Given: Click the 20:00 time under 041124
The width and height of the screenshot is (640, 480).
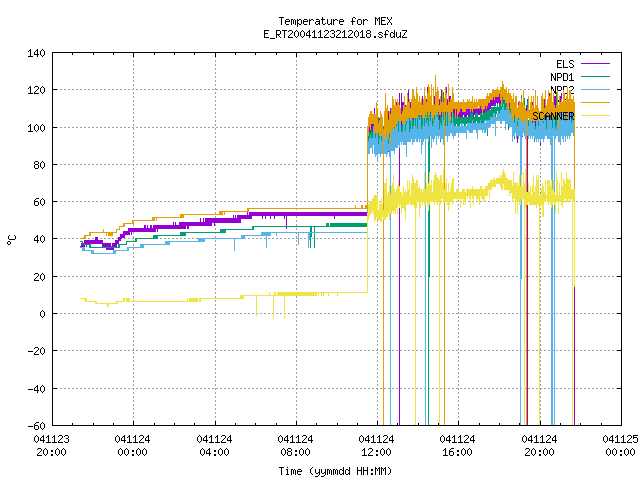Looking at the screenshot, I should (x=540, y=452).
